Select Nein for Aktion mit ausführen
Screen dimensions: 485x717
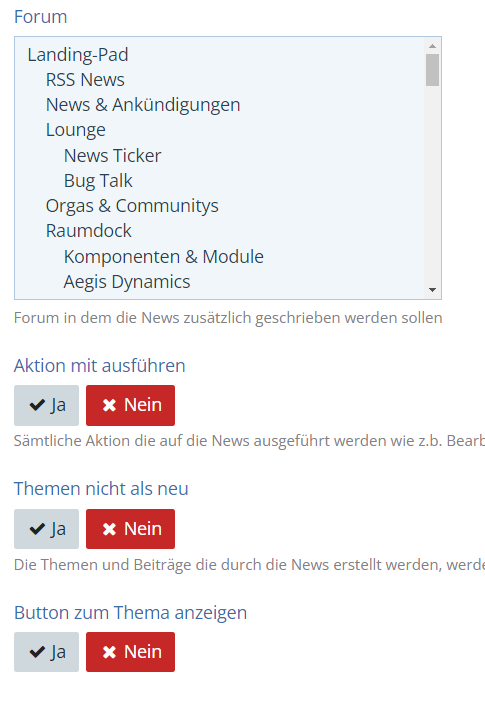coord(130,405)
